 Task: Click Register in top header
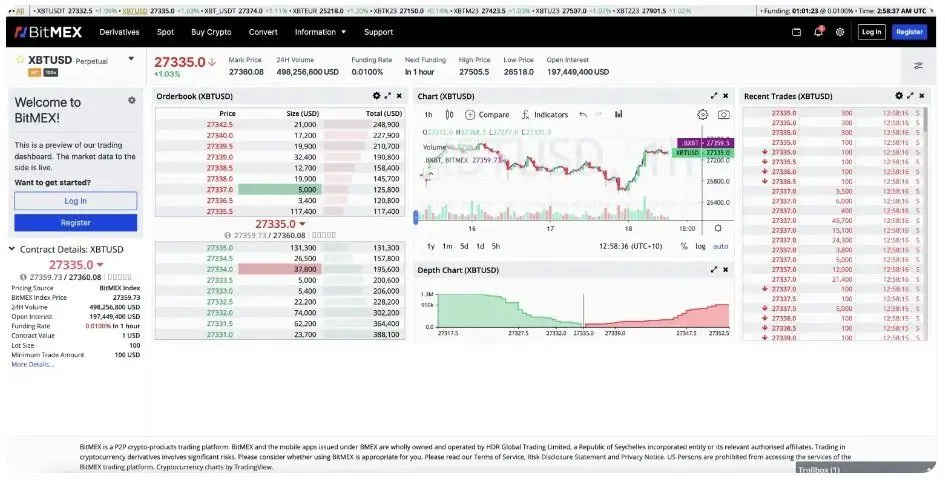(909, 32)
